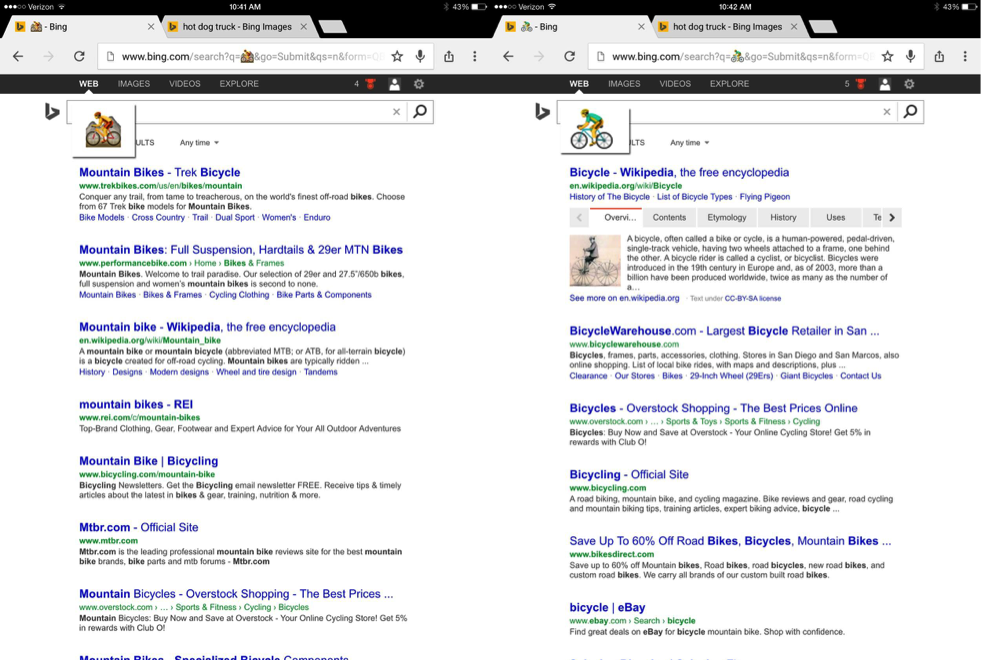Follow See more on en.wikipedia.org link
The image size is (981, 661).
coord(624,298)
